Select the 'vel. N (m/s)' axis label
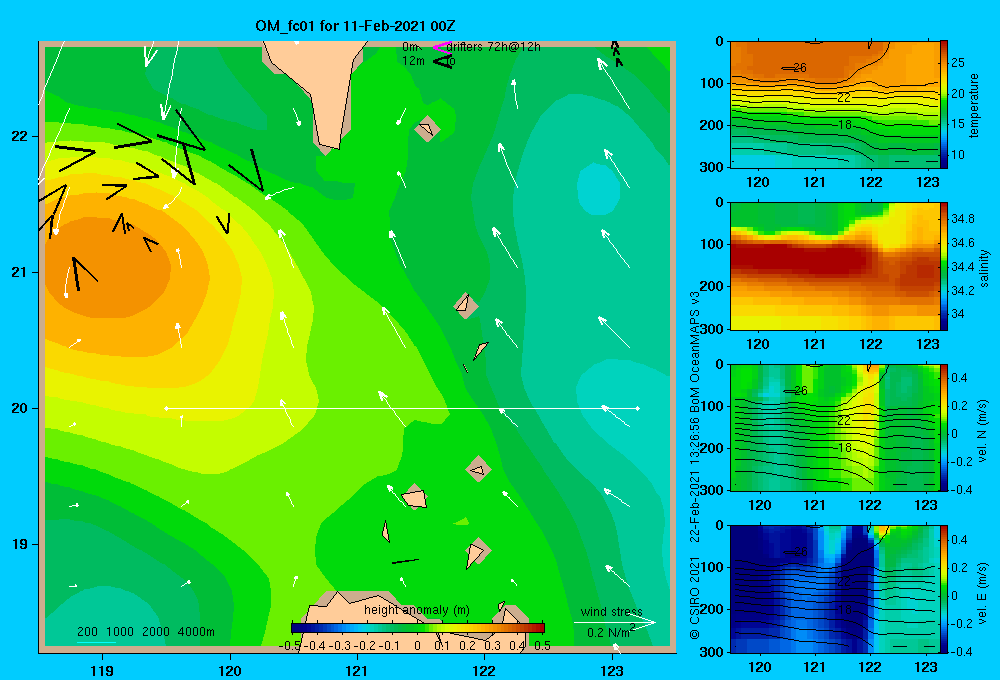Image resolution: width=1000 pixels, height=680 pixels. click(x=982, y=431)
